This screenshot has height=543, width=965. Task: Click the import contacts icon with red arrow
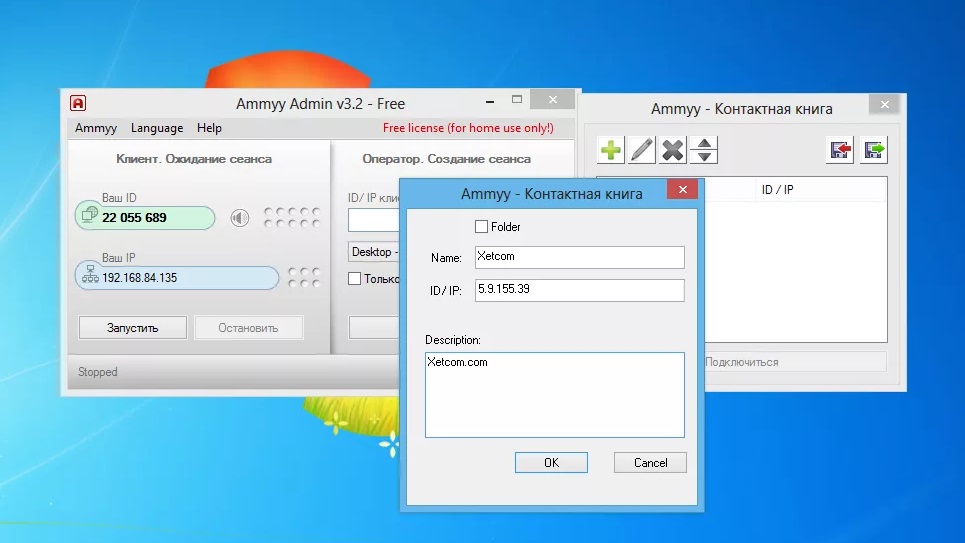click(x=840, y=150)
